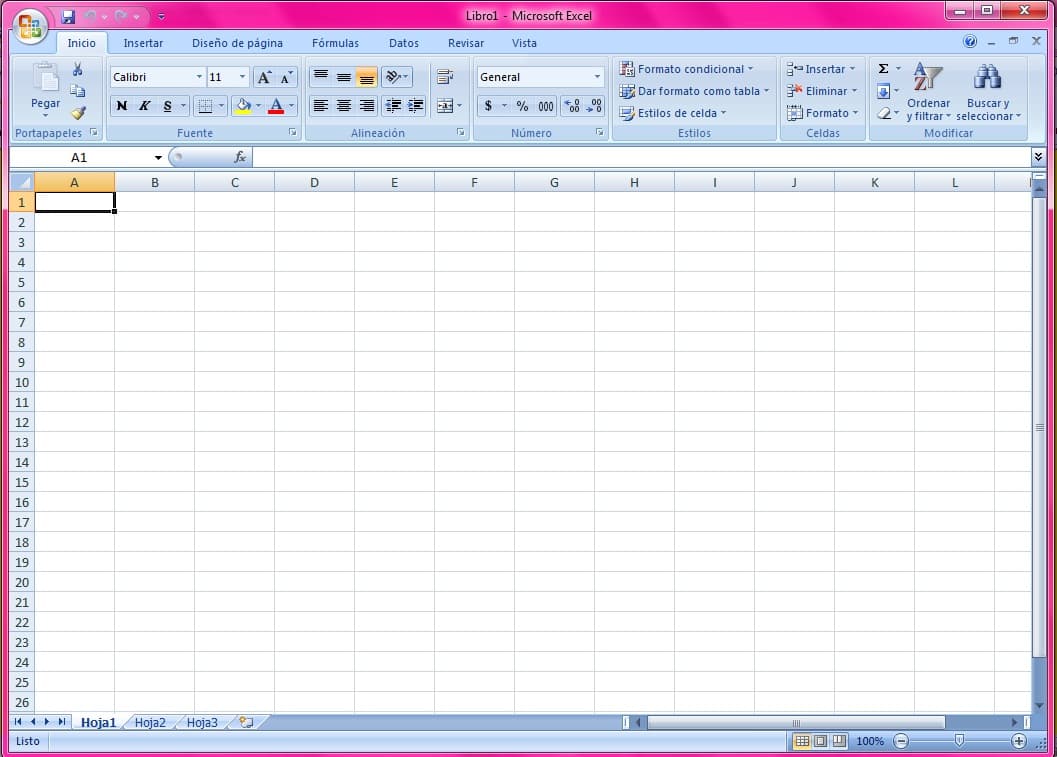Click the Clear eraser icon

tap(884, 113)
